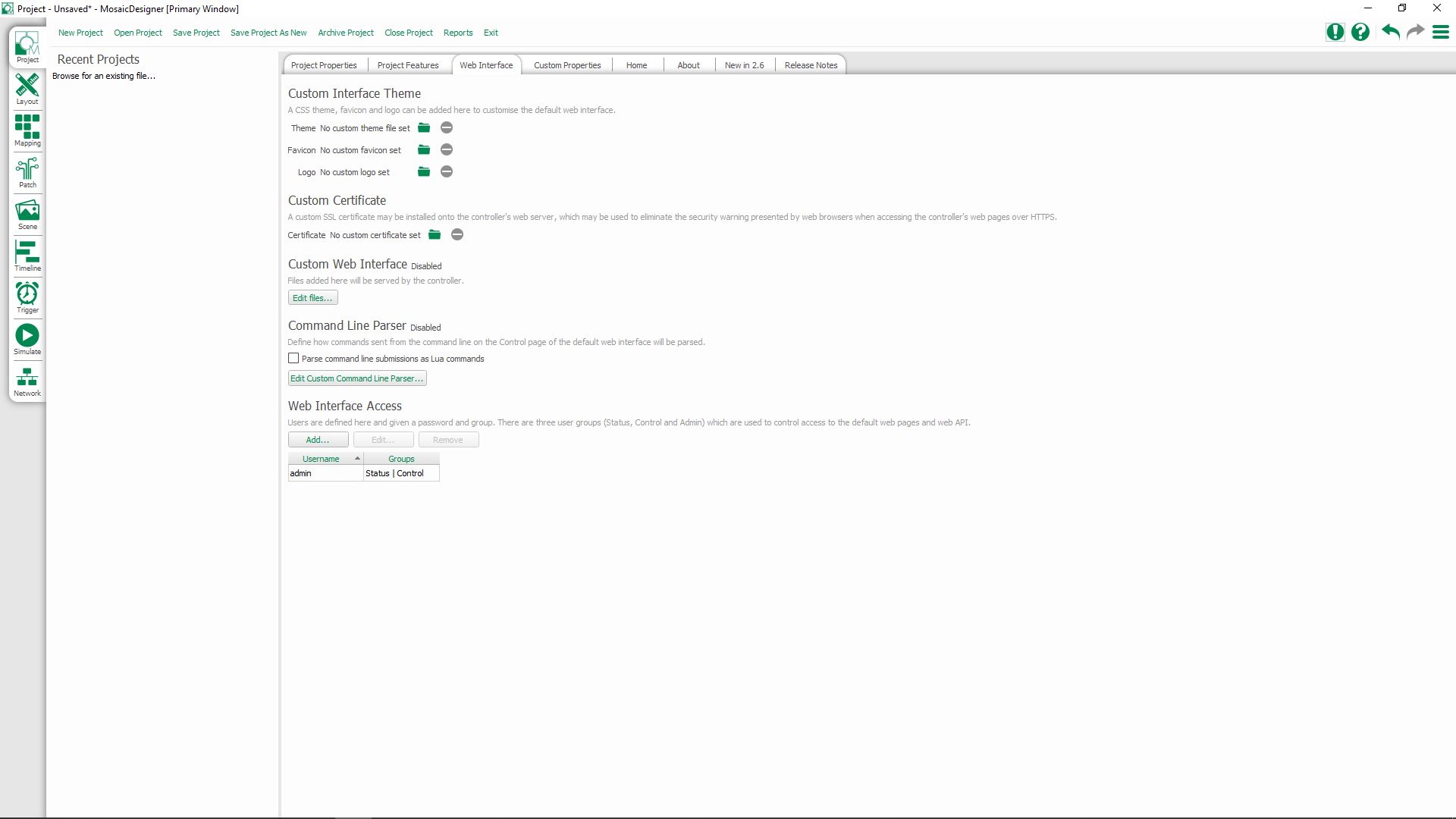Open the Timeline view
1456x819 pixels.
[x=27, y=255]
